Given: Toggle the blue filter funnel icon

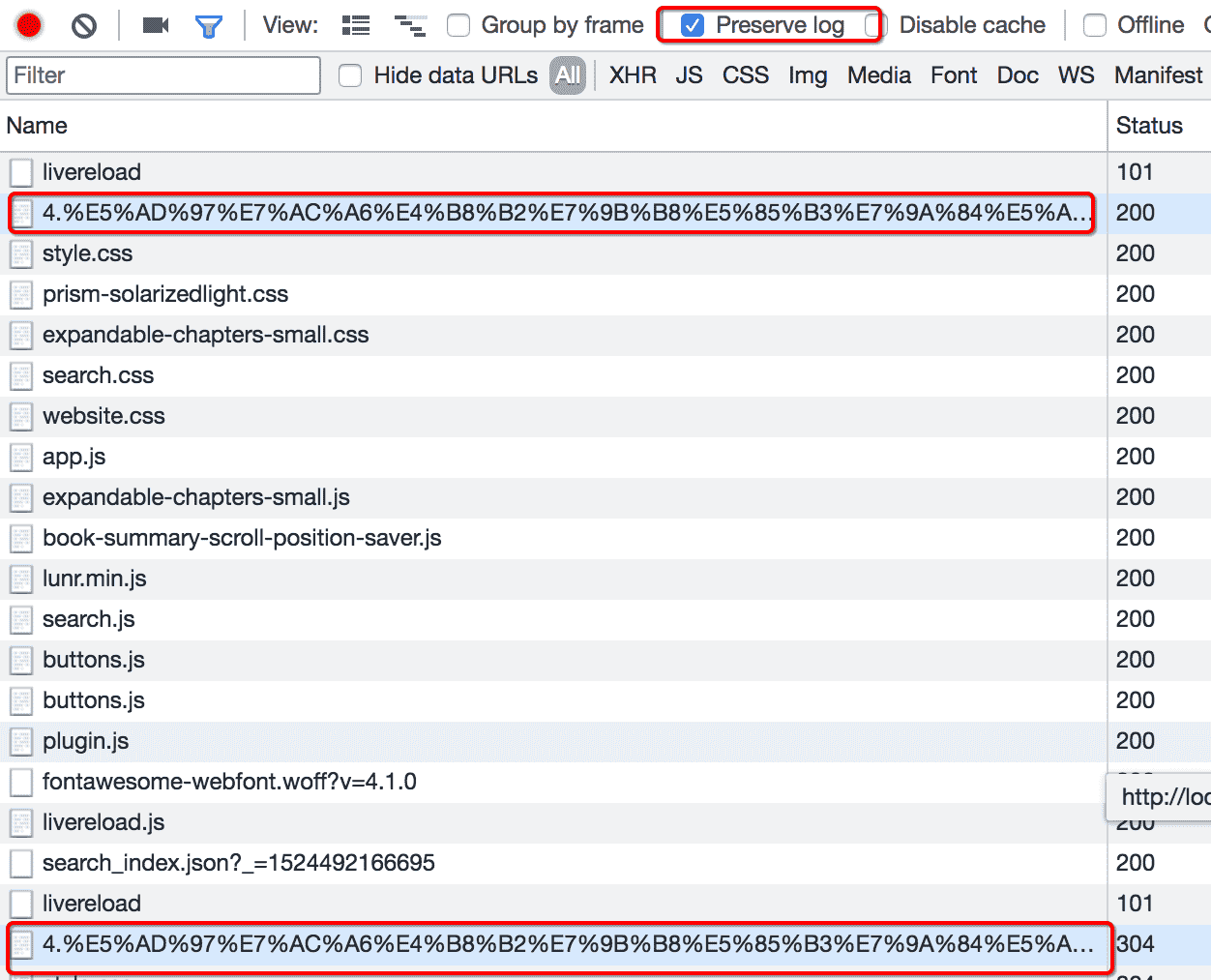Looking at the screenshot, I should (x=208, y=26).
